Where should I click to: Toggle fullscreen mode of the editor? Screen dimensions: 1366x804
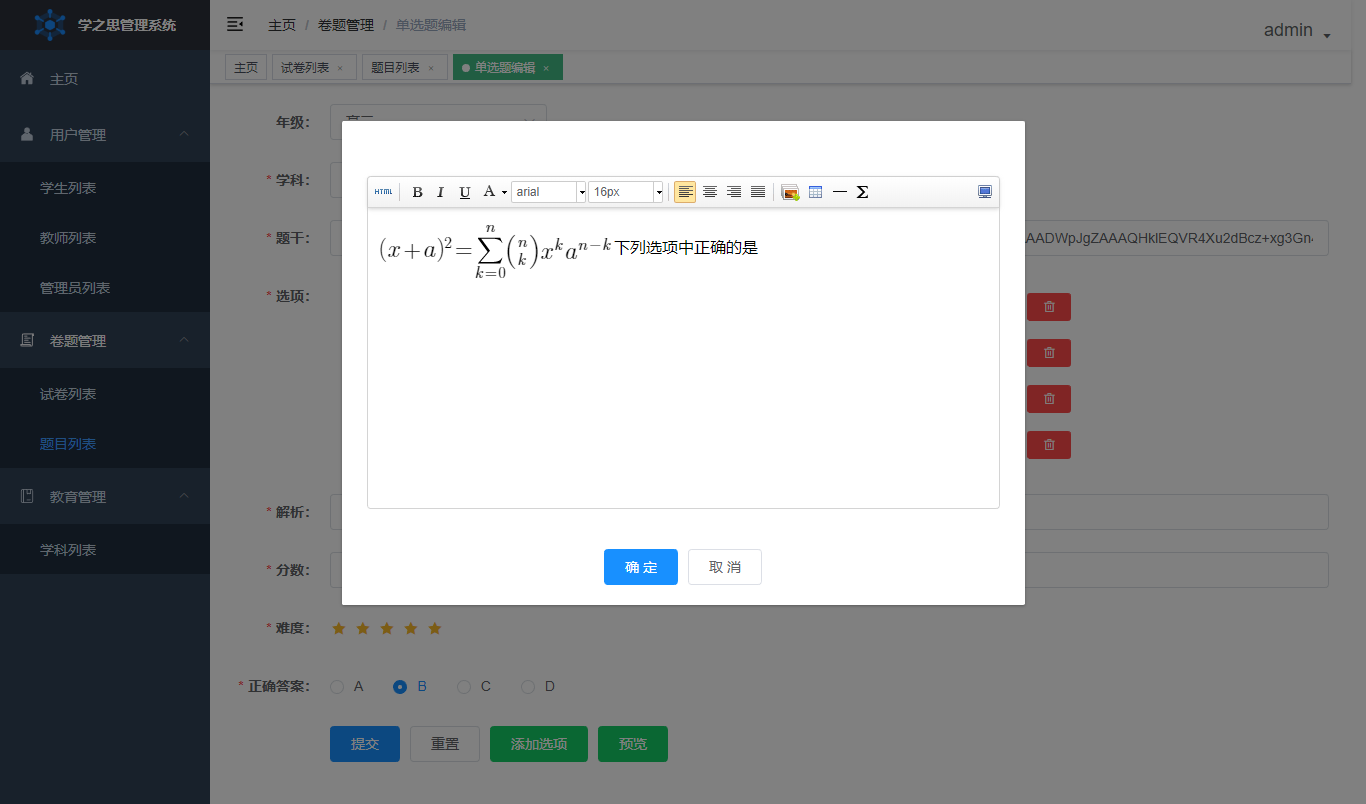[x=984, y=192]
